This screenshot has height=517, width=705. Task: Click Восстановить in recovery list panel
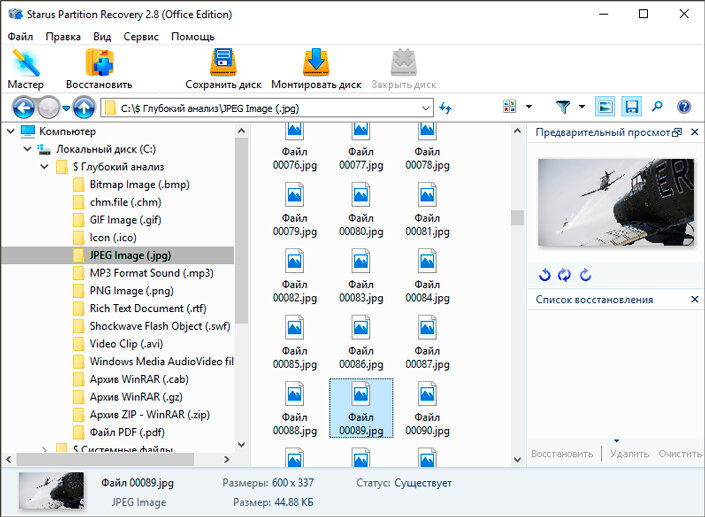[x=562, y=454]
